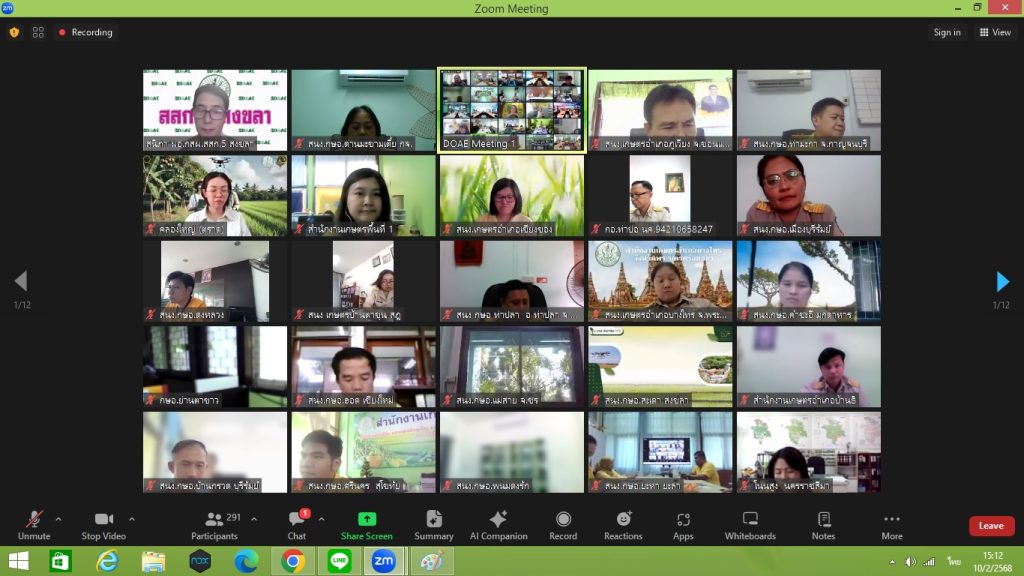Open the Notes tool
The image size is (1024, 576).
[x=824, y=526]
